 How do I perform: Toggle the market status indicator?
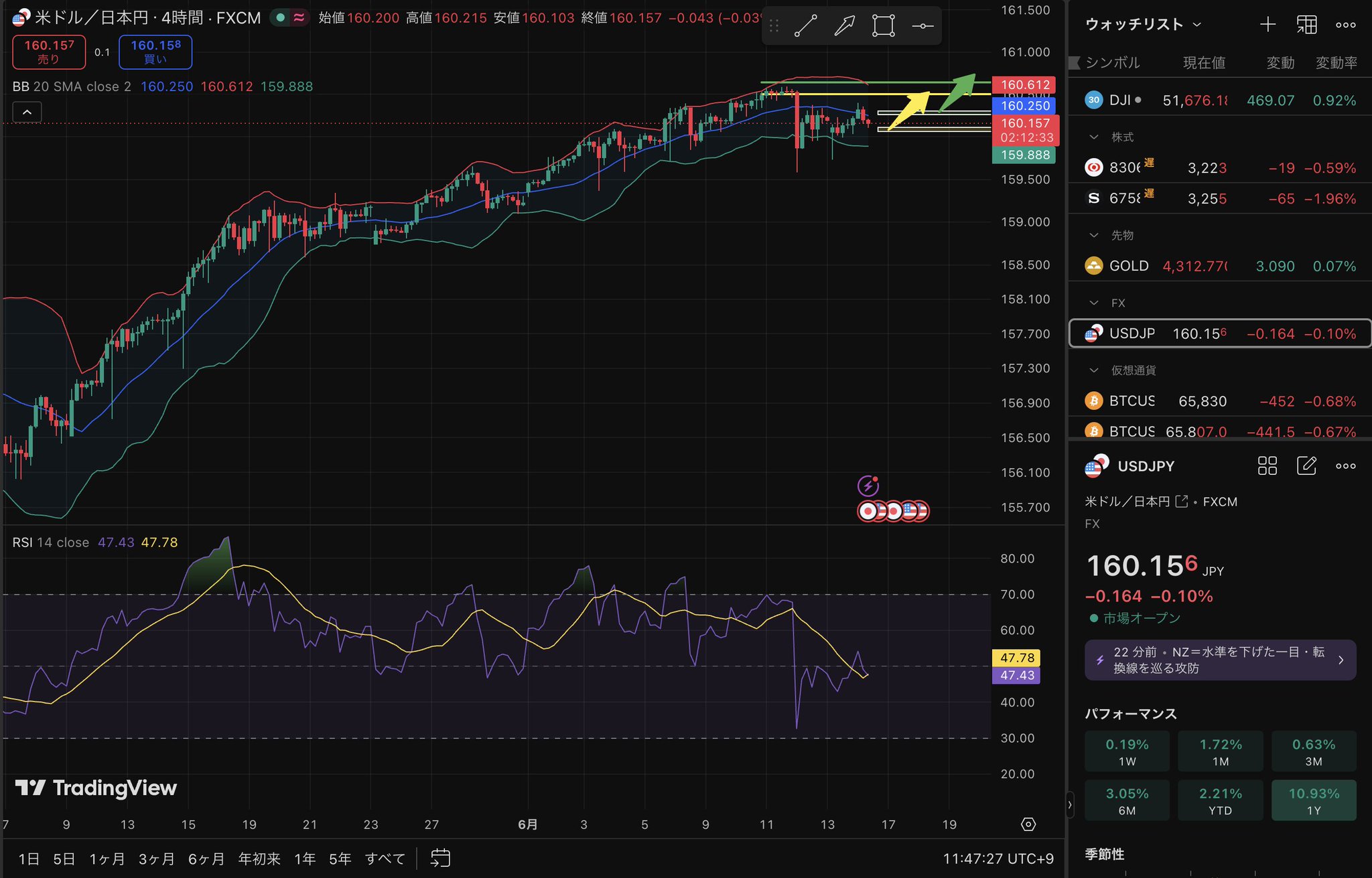coord(281,17)
